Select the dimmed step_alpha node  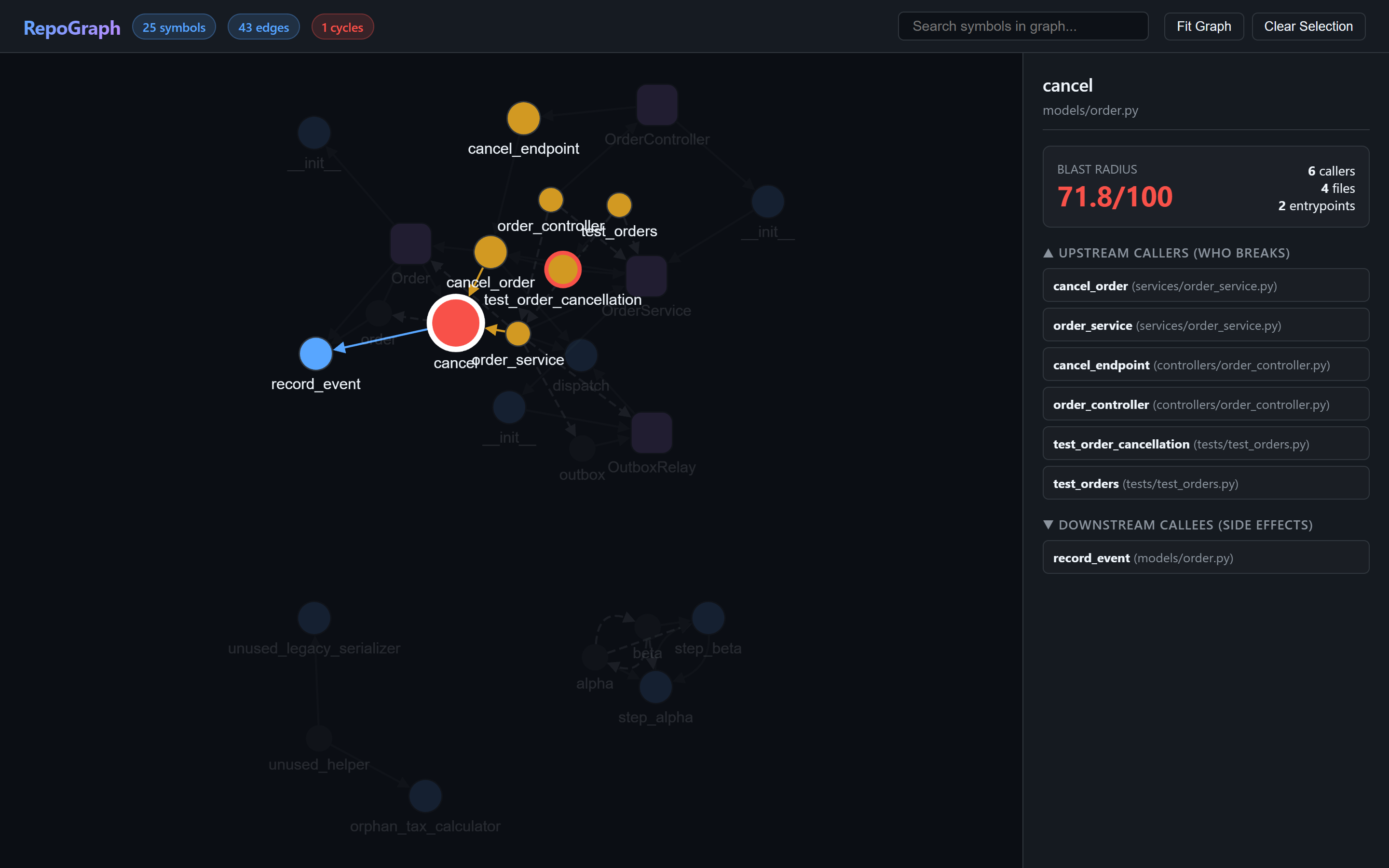coord(655,687)
